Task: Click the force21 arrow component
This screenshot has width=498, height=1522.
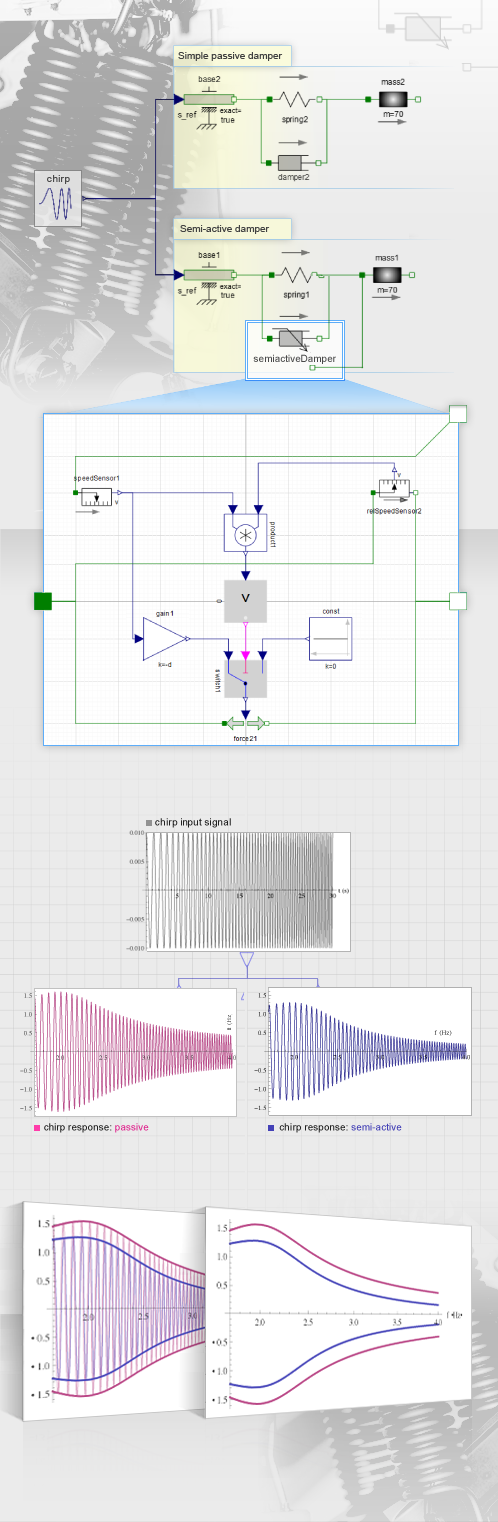Action: [246, 721]
